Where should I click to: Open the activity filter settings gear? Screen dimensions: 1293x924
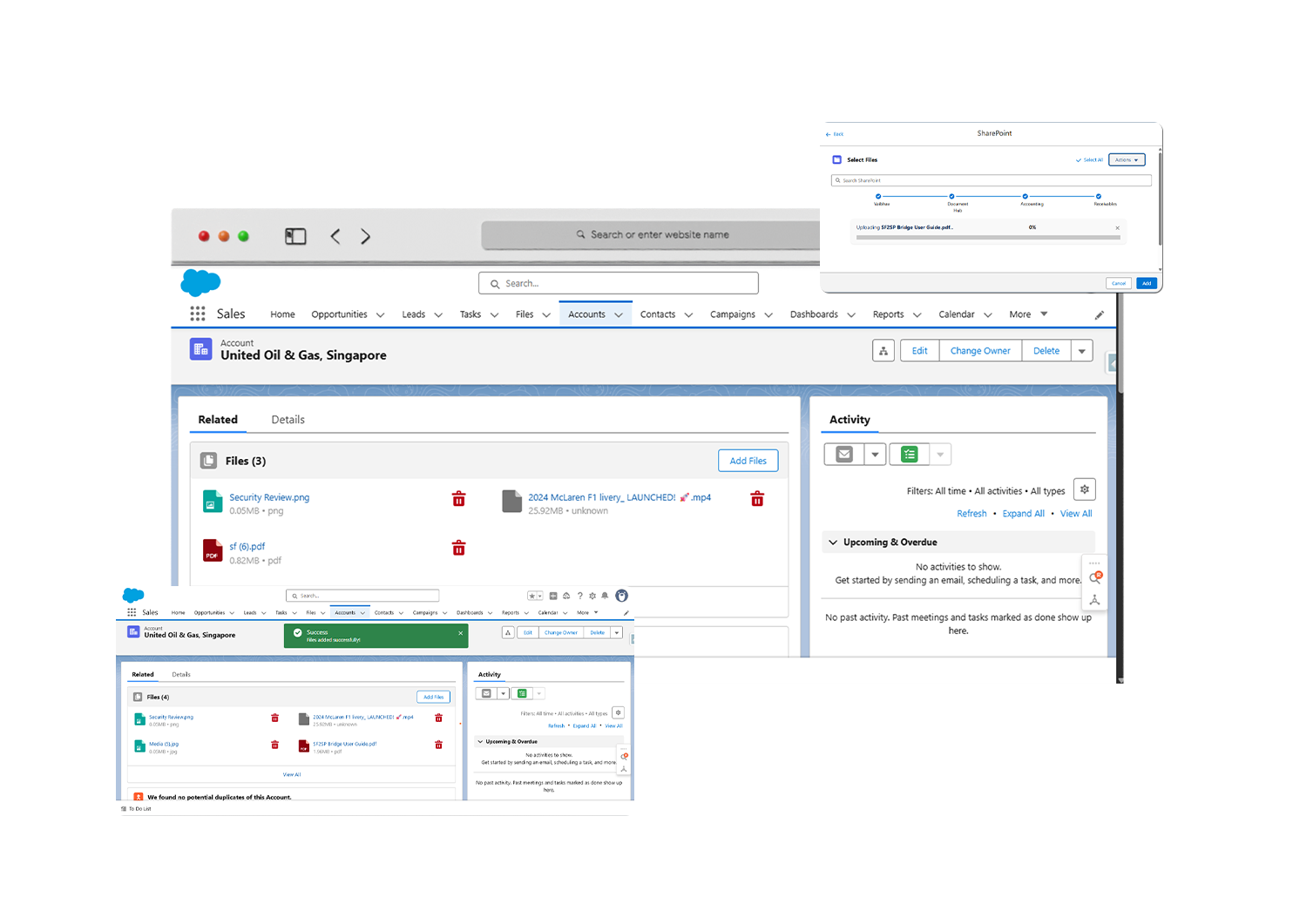1085,489
